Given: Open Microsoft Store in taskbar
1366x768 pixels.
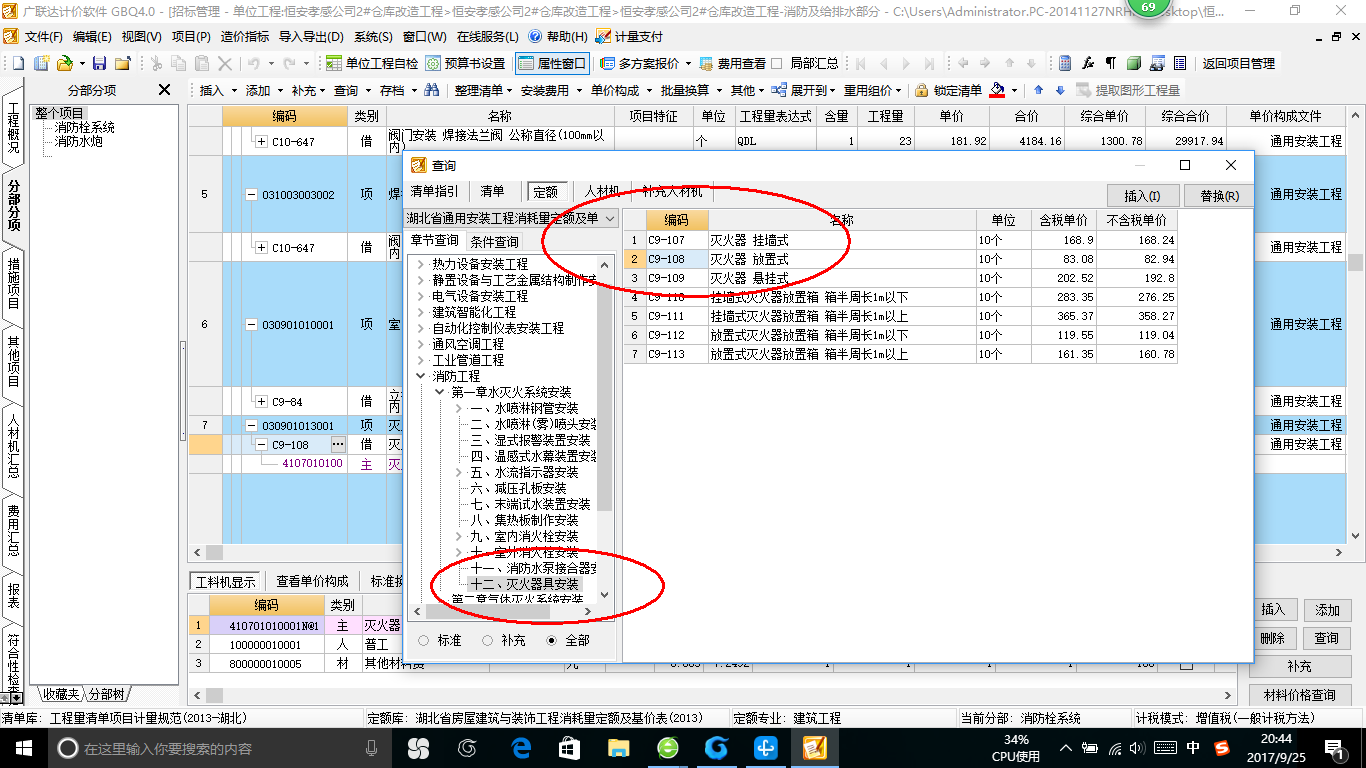Looking at the screenshot, I should click(x=569, y=748).
